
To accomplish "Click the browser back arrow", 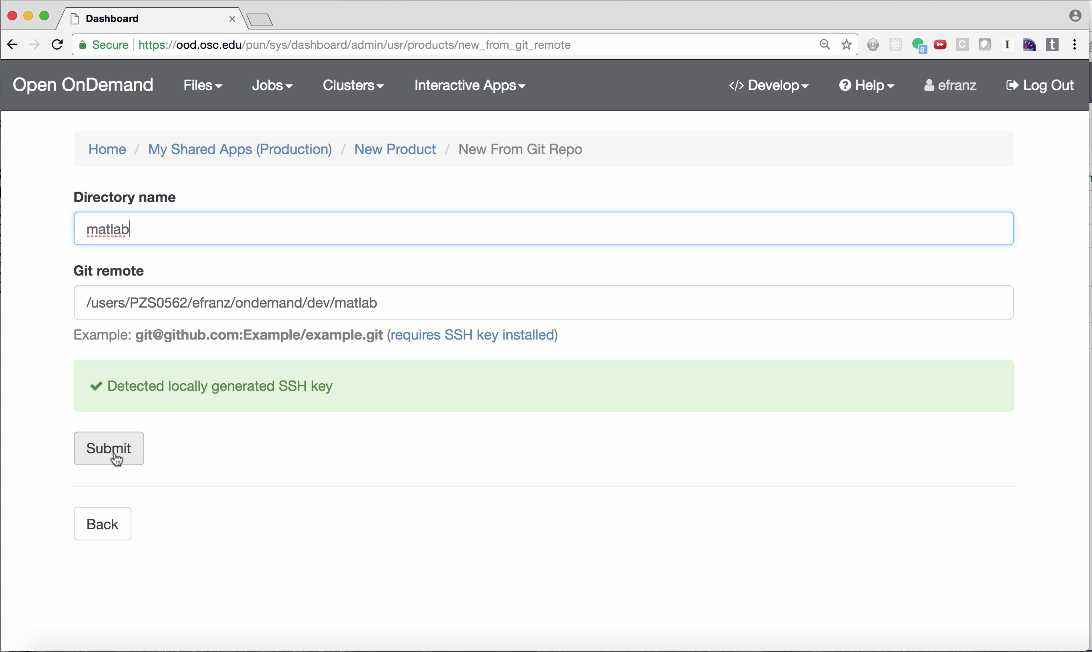I will tap(12, 45).
